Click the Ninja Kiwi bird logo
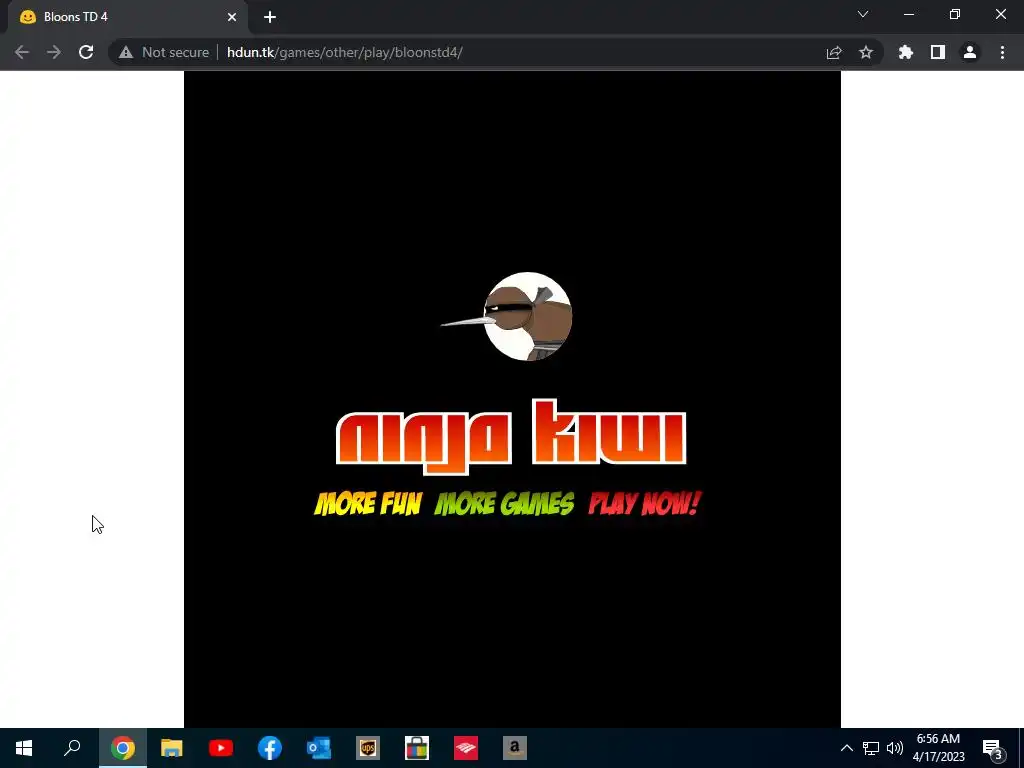 click(507, 317)
